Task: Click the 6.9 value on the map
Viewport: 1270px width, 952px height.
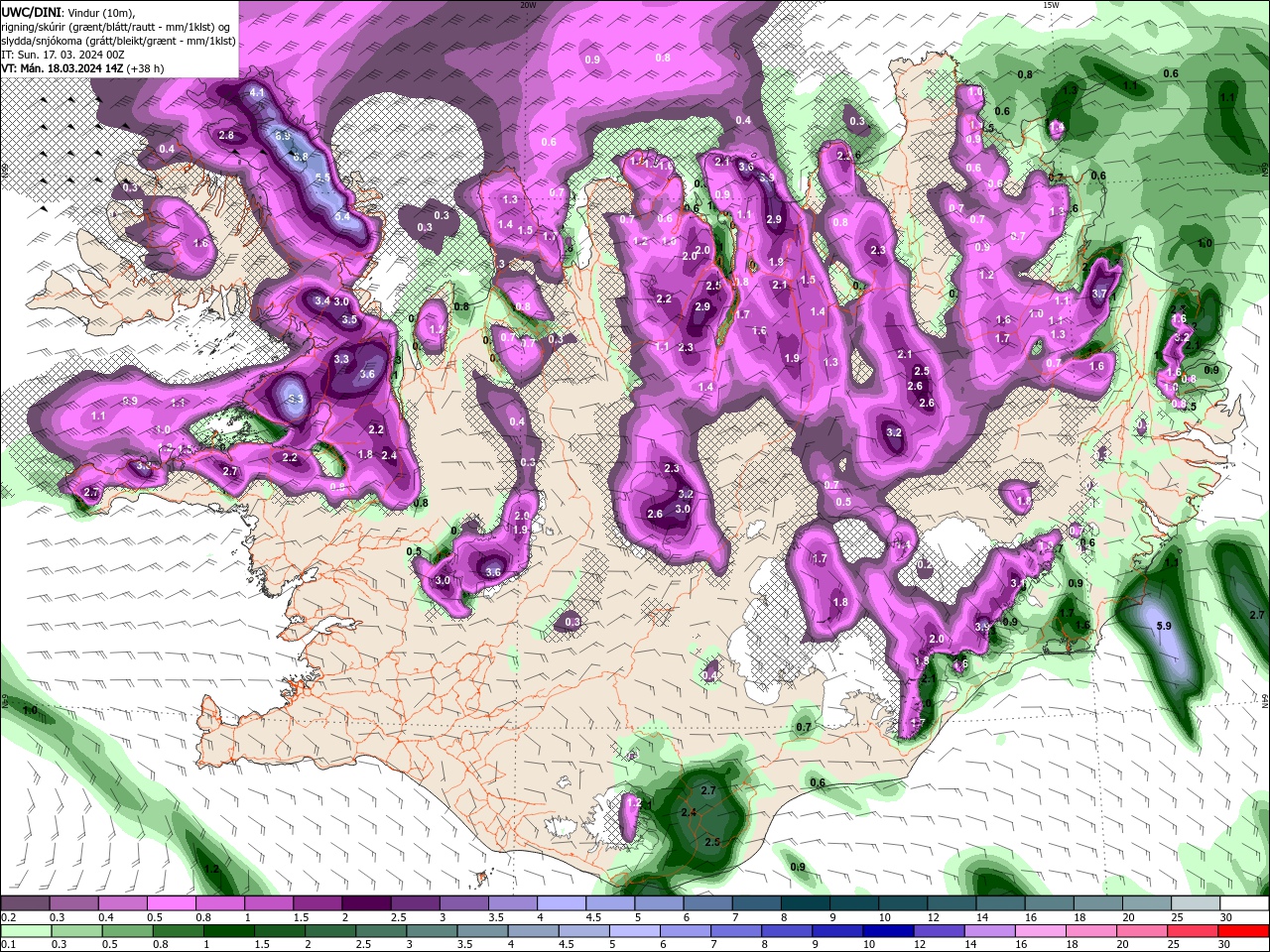Action: pos(282,137)
